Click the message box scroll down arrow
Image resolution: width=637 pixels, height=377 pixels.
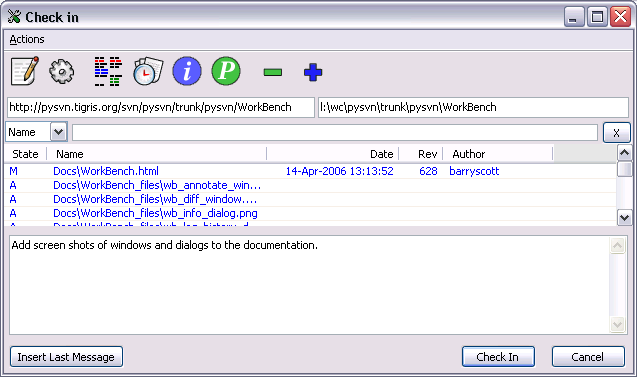(x=618, y=325)
